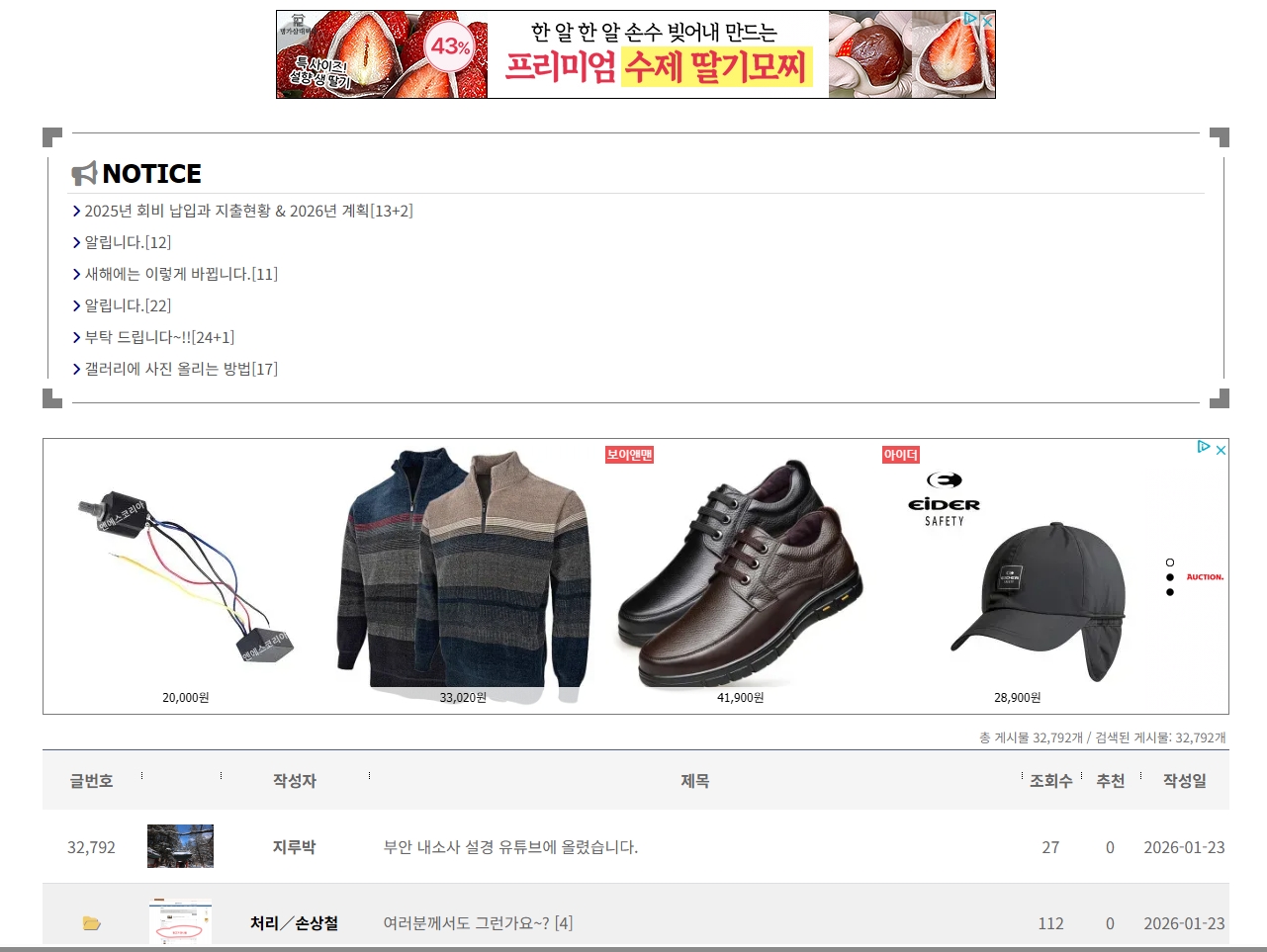Click the red 보이앤맨 brand tag
The height and width of the screenshot is (952, 1267).
tap(629, 455)
